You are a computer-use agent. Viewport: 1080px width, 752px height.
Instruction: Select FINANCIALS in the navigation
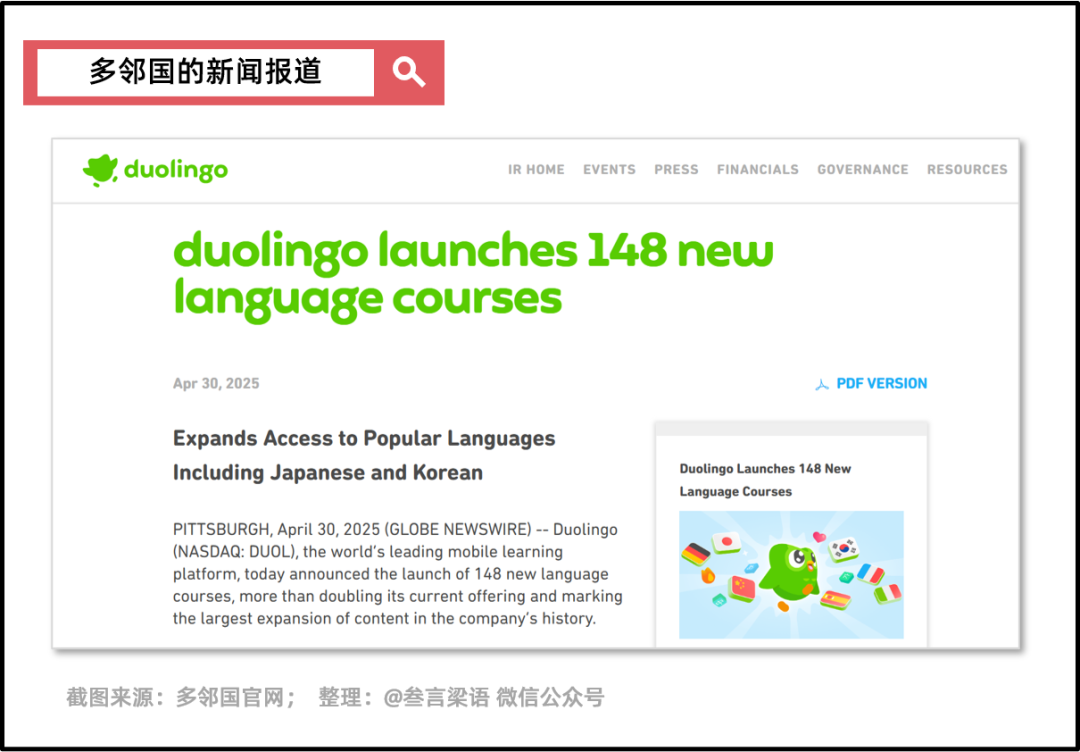758,169
